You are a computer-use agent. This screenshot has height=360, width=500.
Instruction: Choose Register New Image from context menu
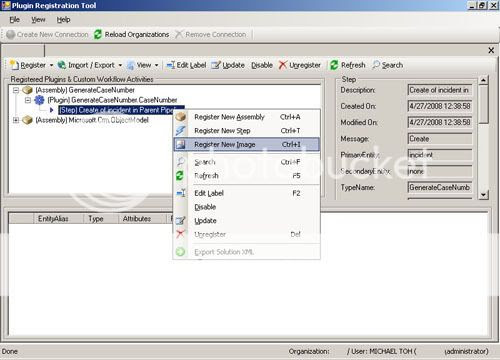(246, 144)
